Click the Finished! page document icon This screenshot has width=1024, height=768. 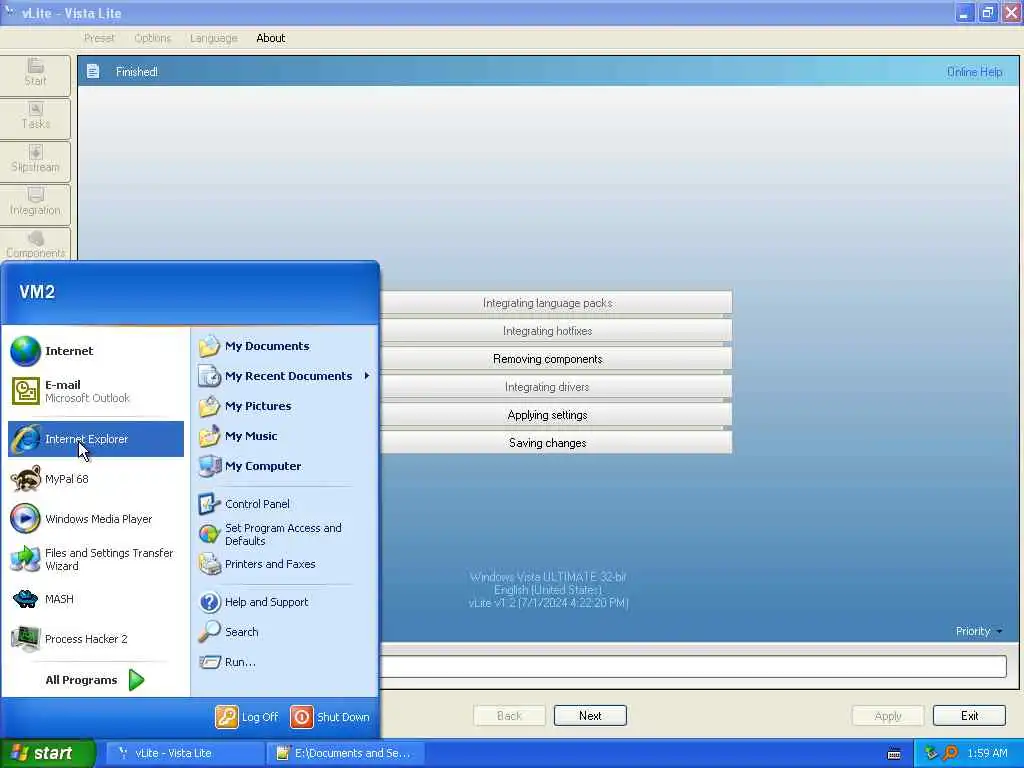(x=93, y=71)
